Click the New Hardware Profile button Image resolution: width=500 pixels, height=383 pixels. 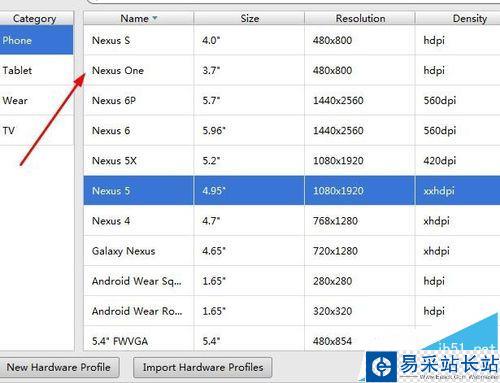(x=59, y=367)
